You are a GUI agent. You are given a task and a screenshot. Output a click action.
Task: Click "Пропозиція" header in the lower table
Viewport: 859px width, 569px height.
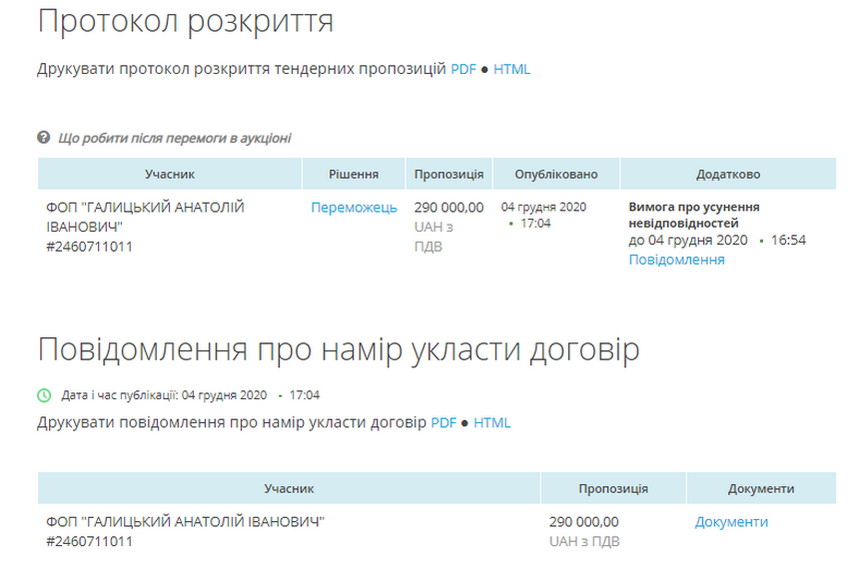click(x=612, y=489)
